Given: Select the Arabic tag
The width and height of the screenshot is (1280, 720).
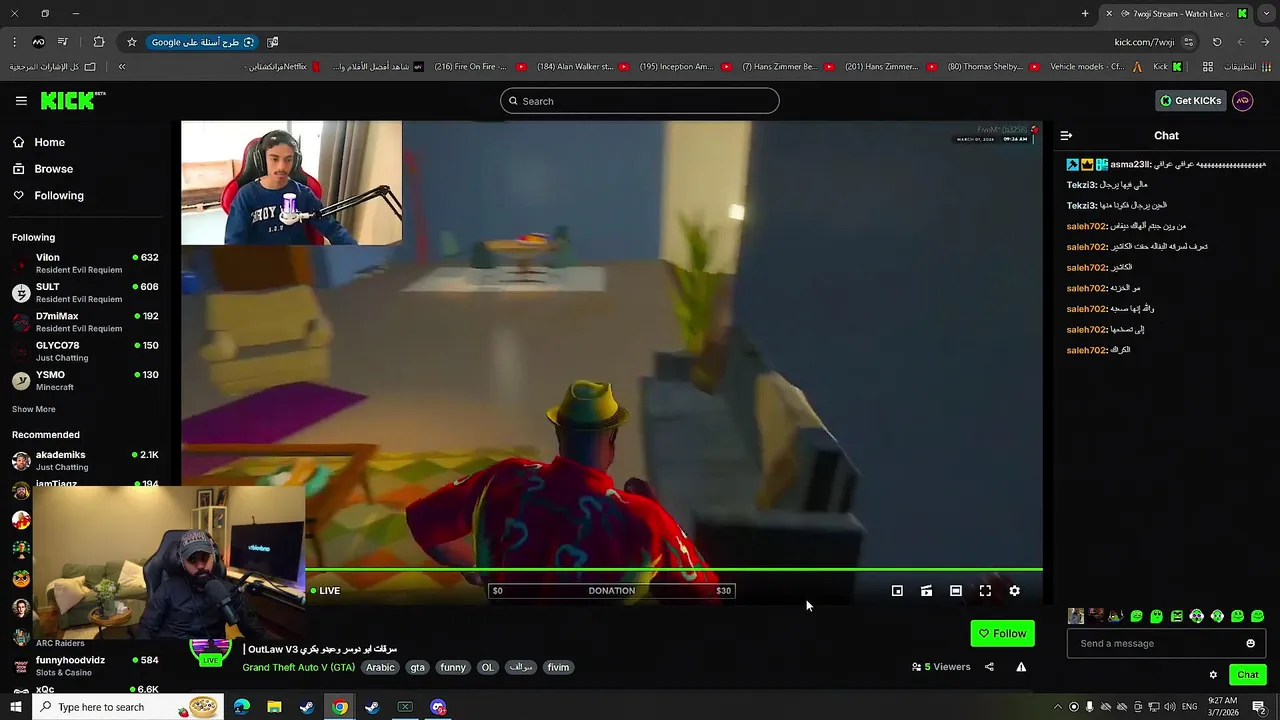Looking at the screenshot, I should [x=380, y=667].
